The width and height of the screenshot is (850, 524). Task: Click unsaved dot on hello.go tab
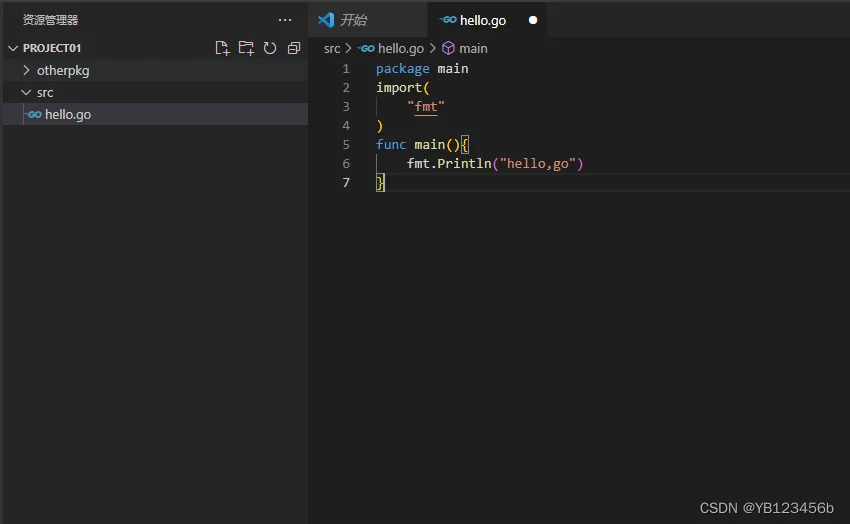(x=533, y=20)
